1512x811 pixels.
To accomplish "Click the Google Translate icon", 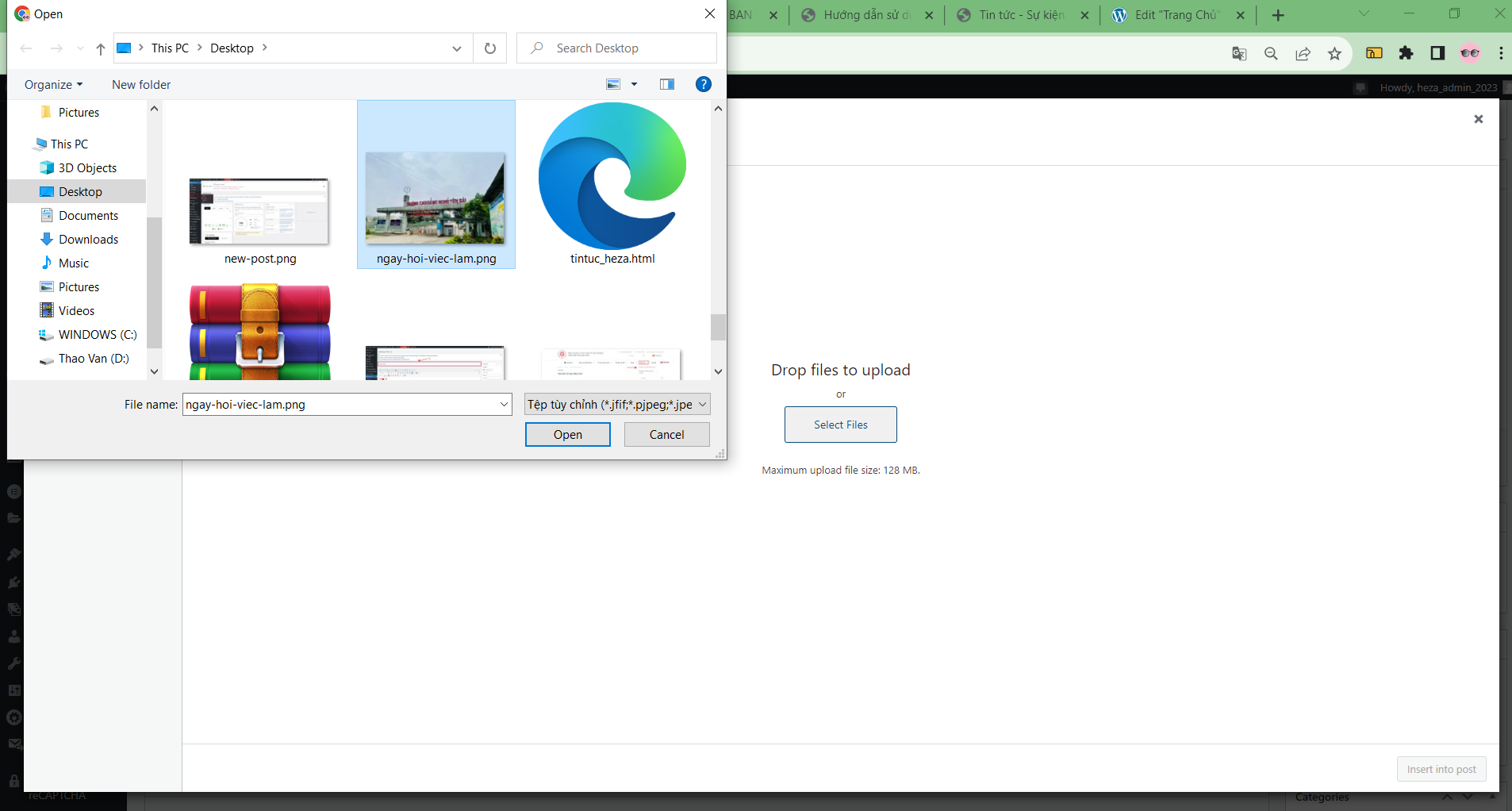I will pyautogui.click(x=1239, y=53).
